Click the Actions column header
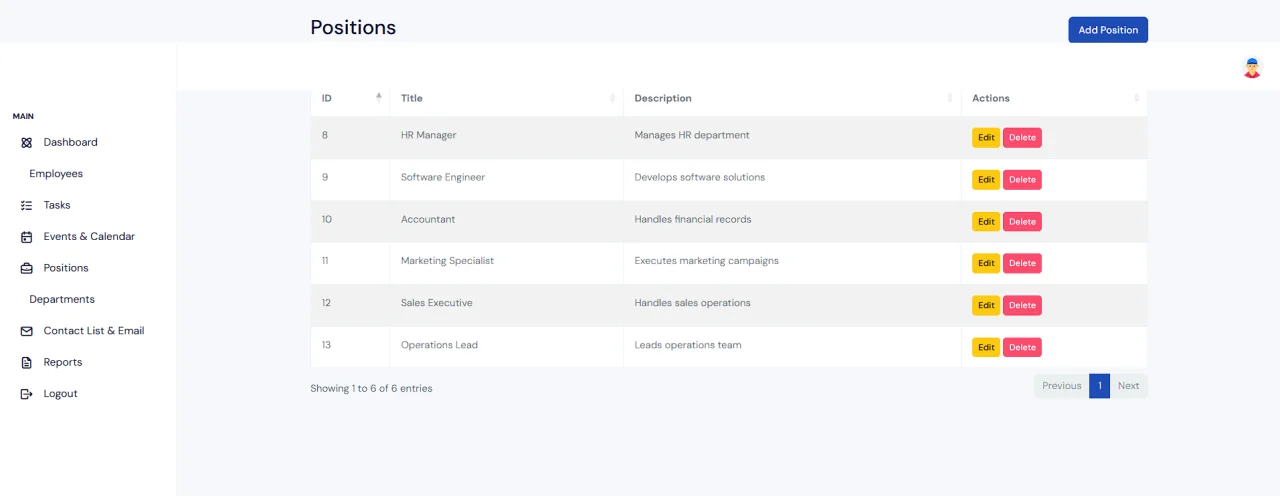 click(1054, 98)
